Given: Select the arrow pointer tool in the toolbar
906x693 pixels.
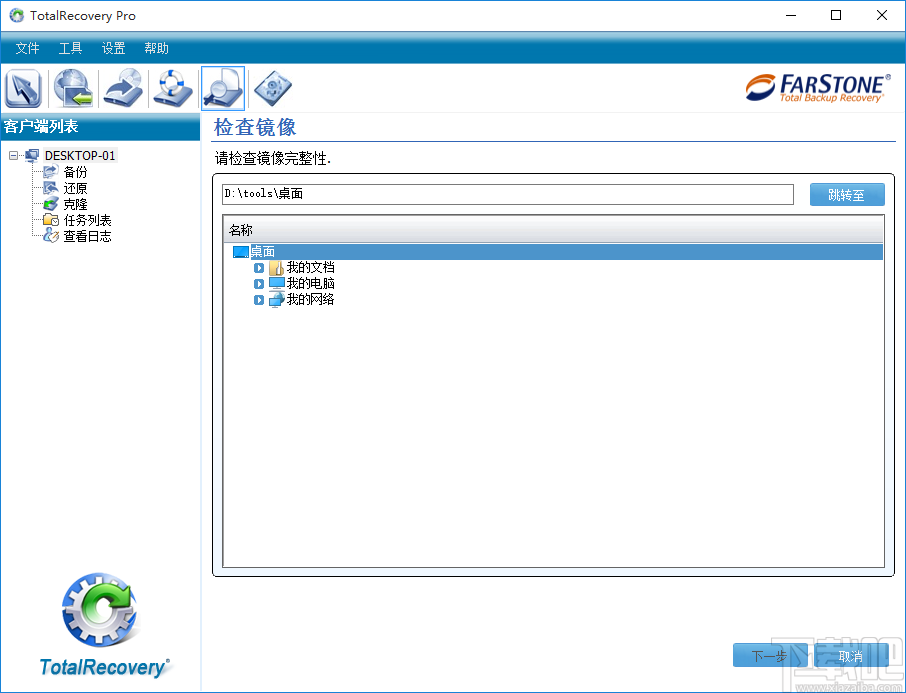Looking at the screenshot, I should click(x=22, y=88).
